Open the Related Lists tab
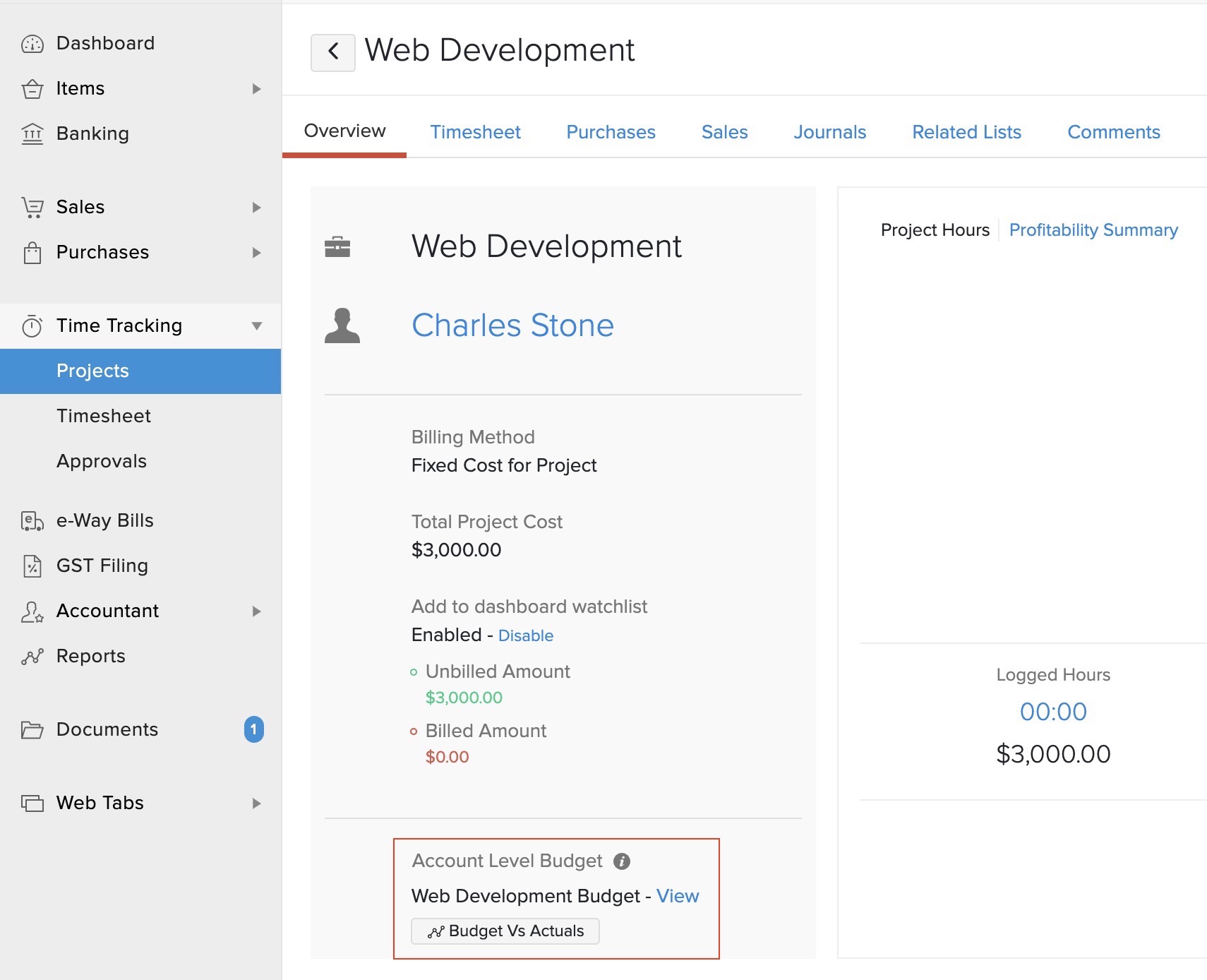 [966, 132]
